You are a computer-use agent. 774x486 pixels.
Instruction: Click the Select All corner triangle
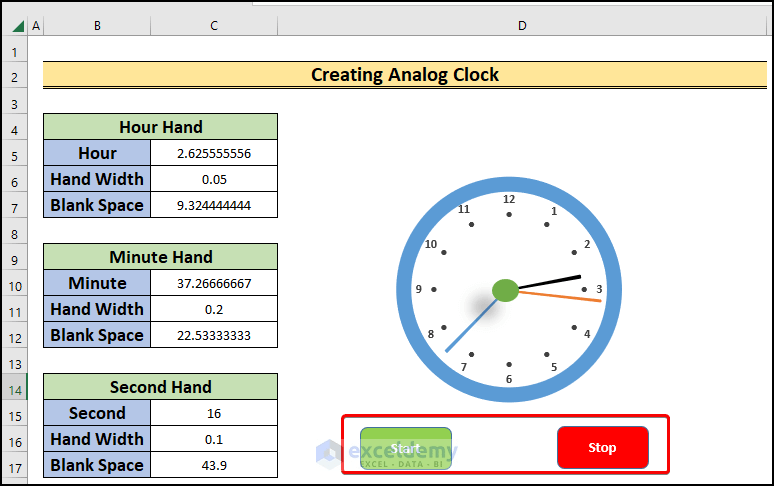tap(18, 26)
